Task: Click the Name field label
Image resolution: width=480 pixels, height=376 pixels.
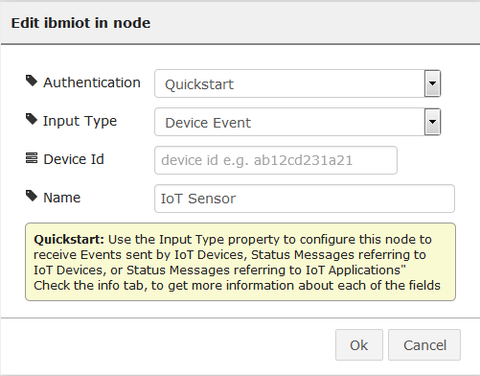Action: 62,198
